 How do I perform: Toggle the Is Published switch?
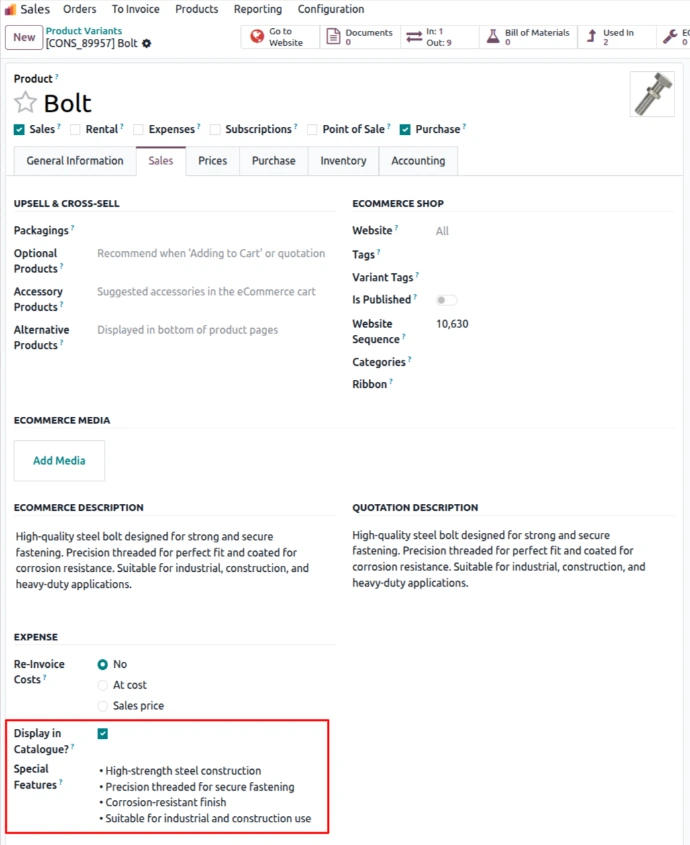coord(446,300)
